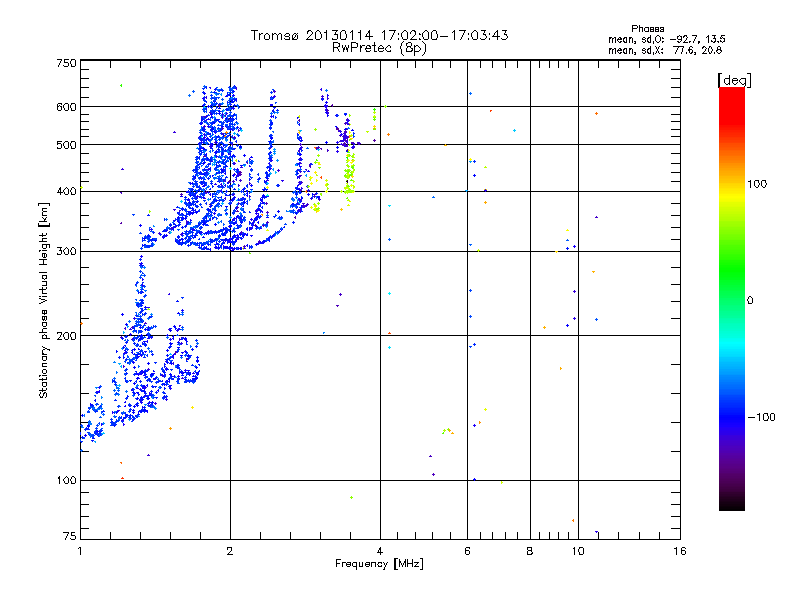Click the x-axis label '10'
Screen dimensions: 800x600
[578, 551]
